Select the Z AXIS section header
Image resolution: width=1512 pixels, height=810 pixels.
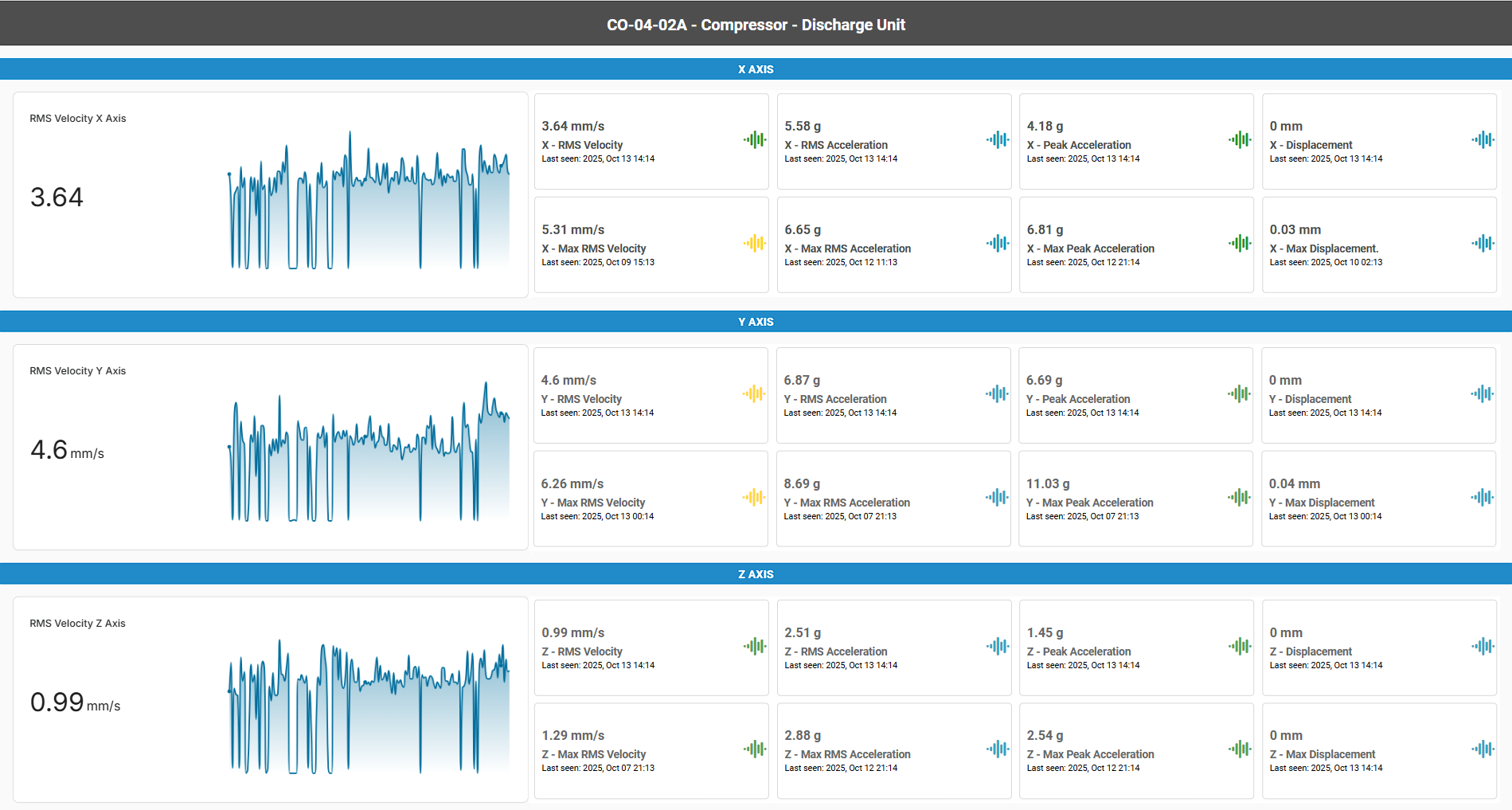click(x=756, y=574)
